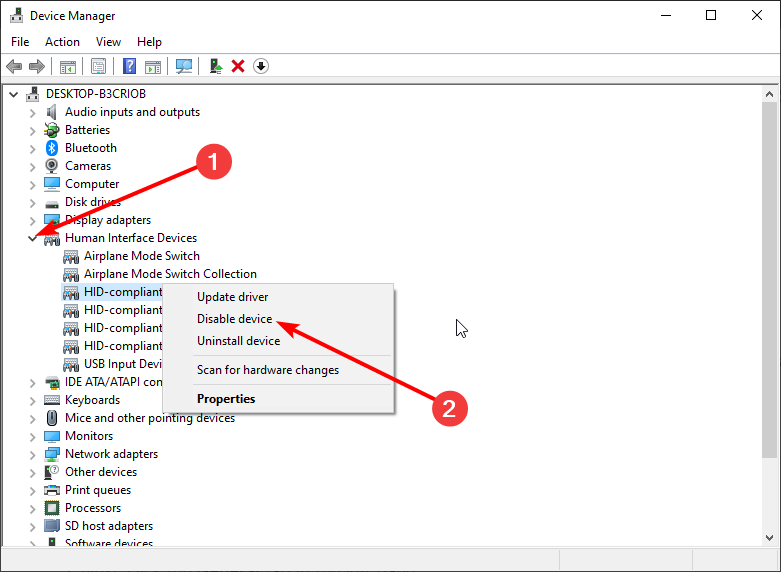
Task: Click the keyboard icon beside Keyboards
Action: click(52, 400)
